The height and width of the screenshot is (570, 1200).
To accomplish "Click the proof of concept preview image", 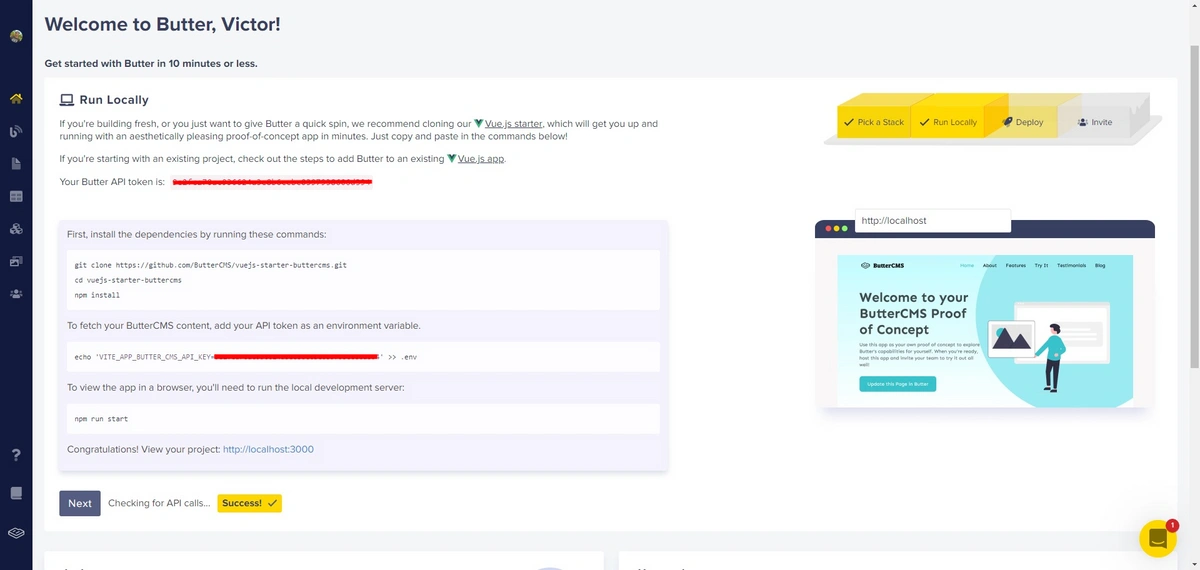I will coord(985,330).
